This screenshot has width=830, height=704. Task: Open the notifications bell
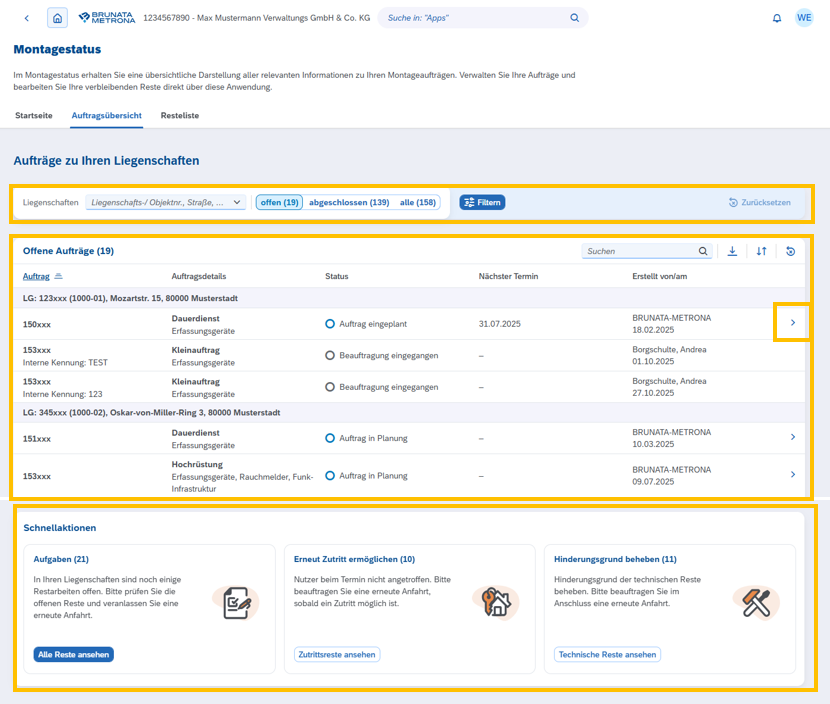coord(777,18)
